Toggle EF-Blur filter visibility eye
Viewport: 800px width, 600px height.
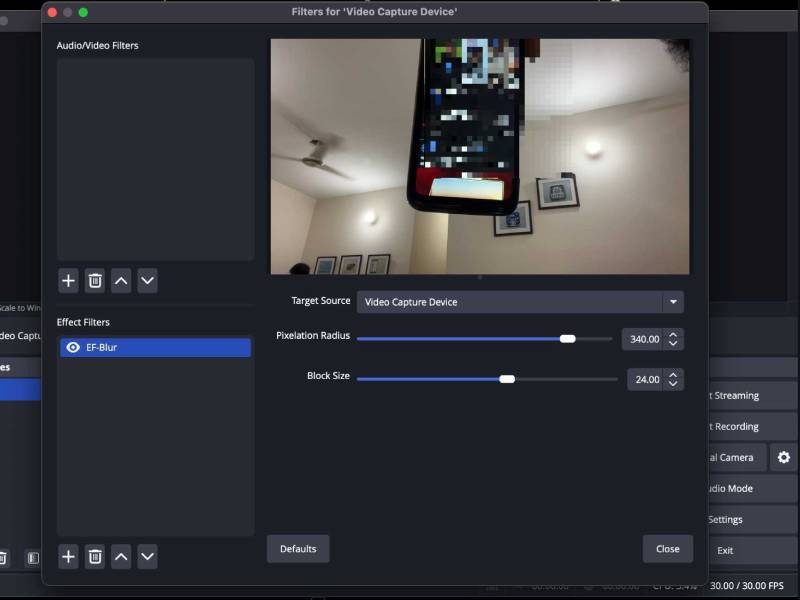point(71,347)
